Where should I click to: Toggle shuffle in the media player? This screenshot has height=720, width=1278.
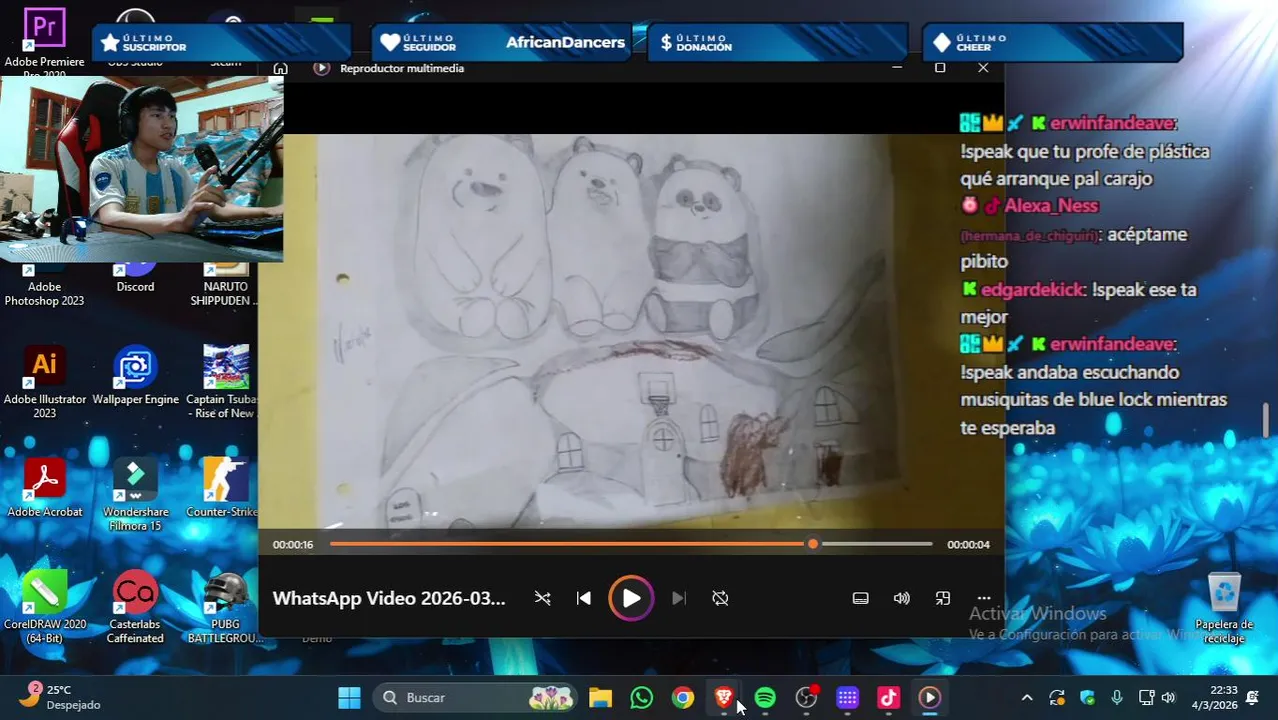pyautogui.click(x=543, y=598)
